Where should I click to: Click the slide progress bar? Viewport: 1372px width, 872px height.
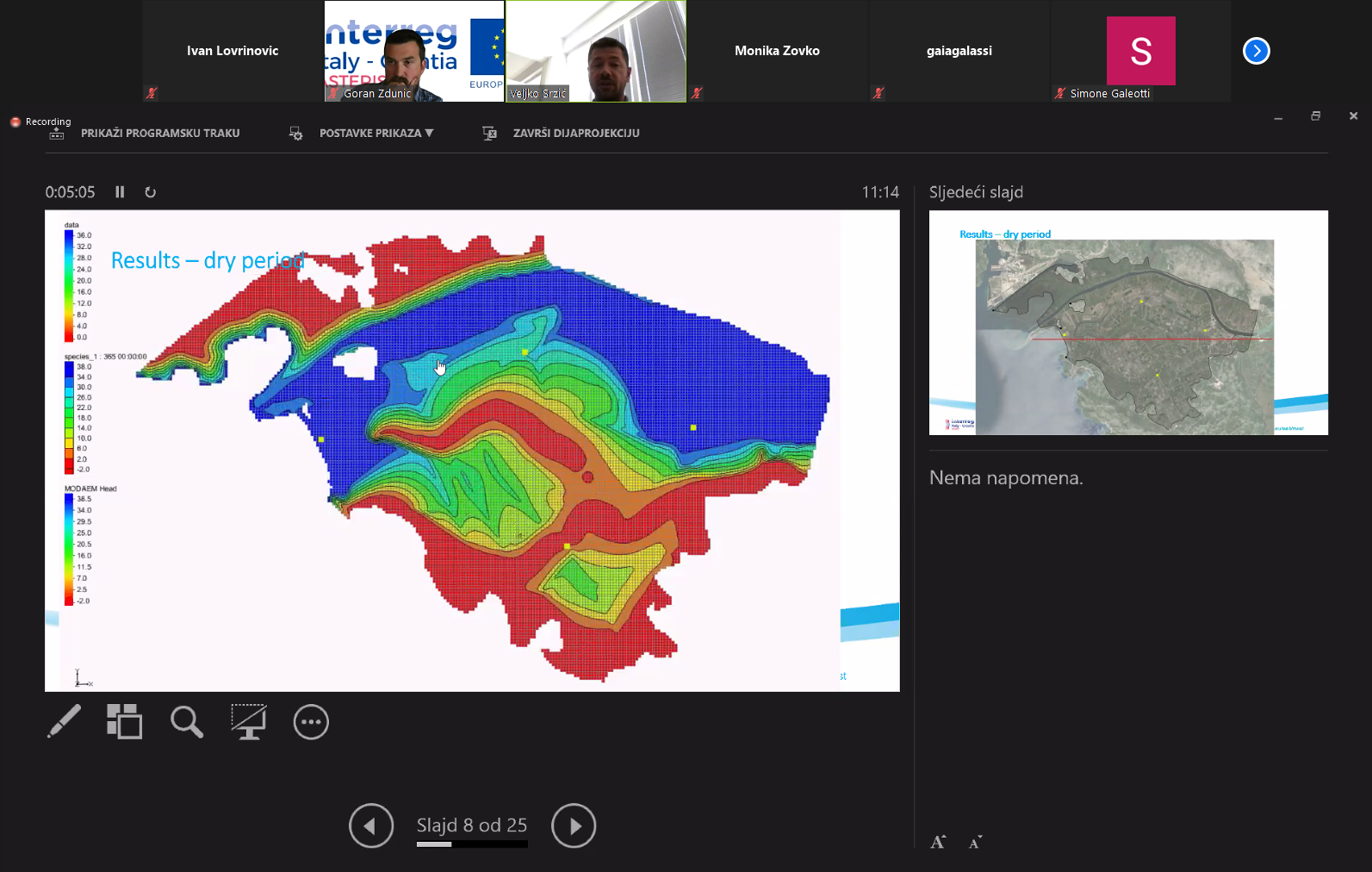coord(472,844)
